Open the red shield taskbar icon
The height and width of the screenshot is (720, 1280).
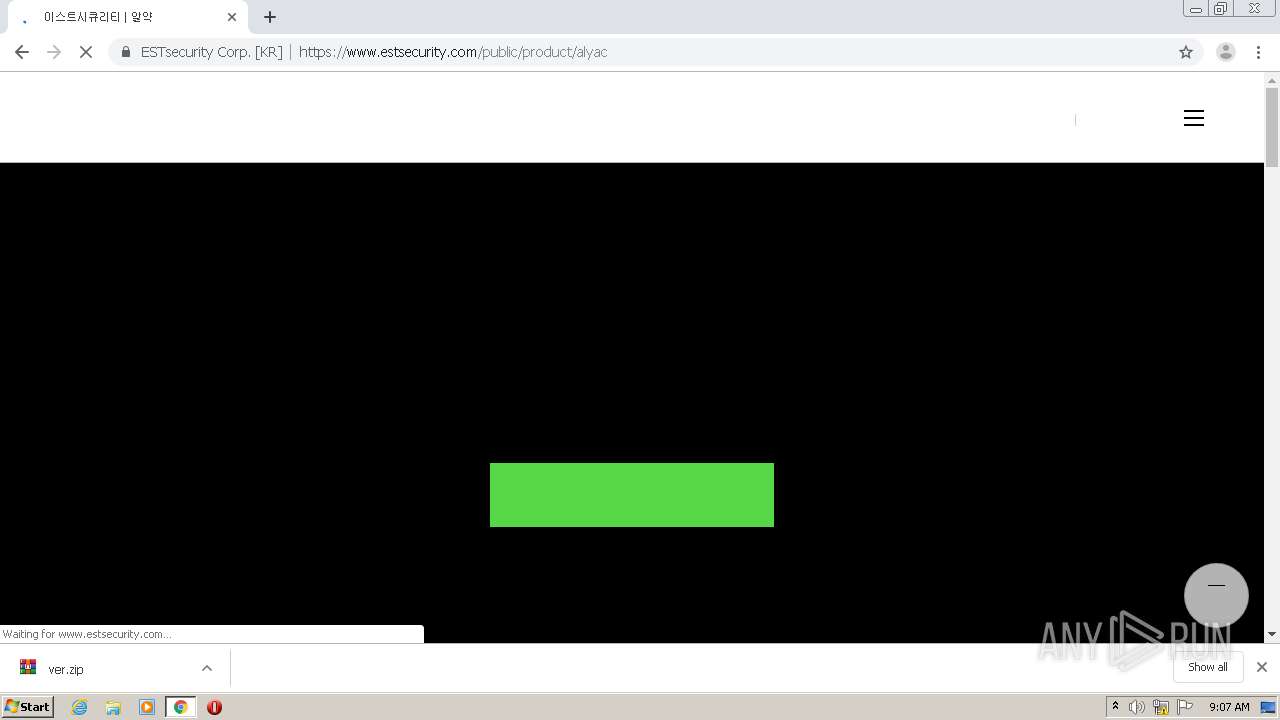214,707
